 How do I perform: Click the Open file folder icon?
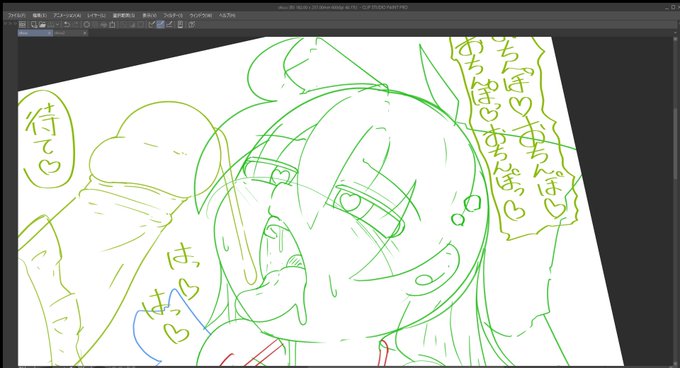point(42,25)
